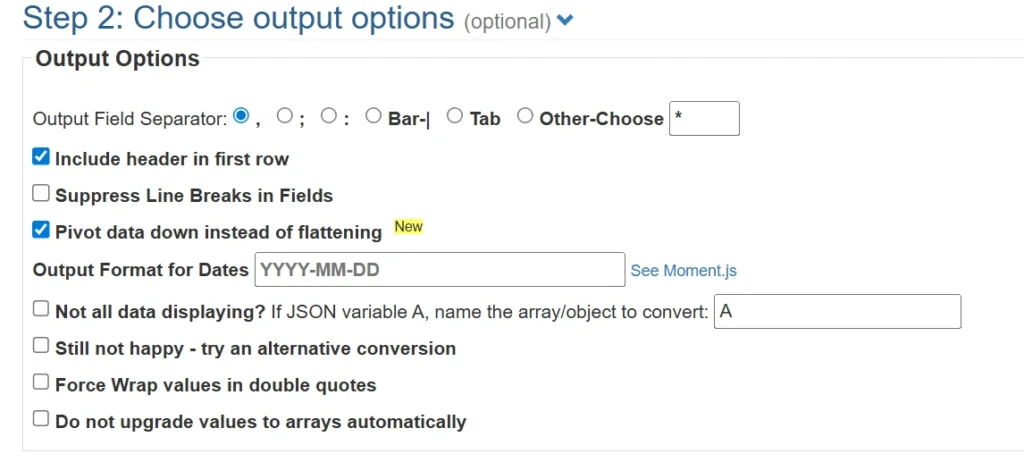
Task: Choose Tab as output field separator
Action: coord(454,116)
